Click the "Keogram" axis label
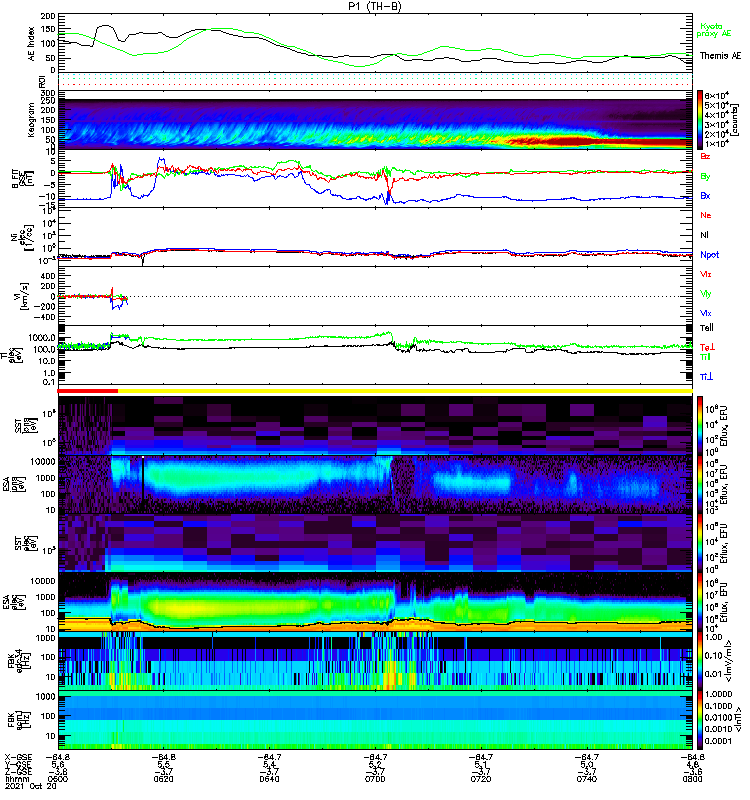The image size is (750, 800). click(x=31, y=120)
